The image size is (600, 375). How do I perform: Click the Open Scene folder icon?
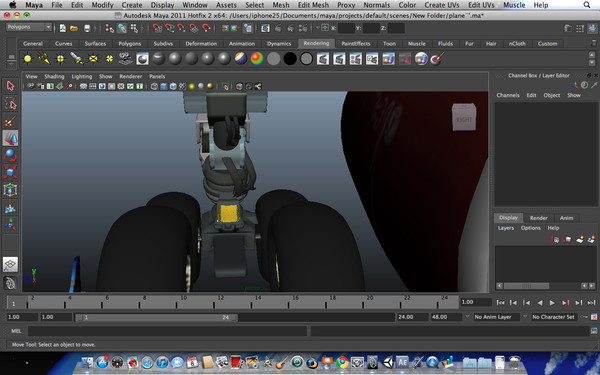(74, 28)
